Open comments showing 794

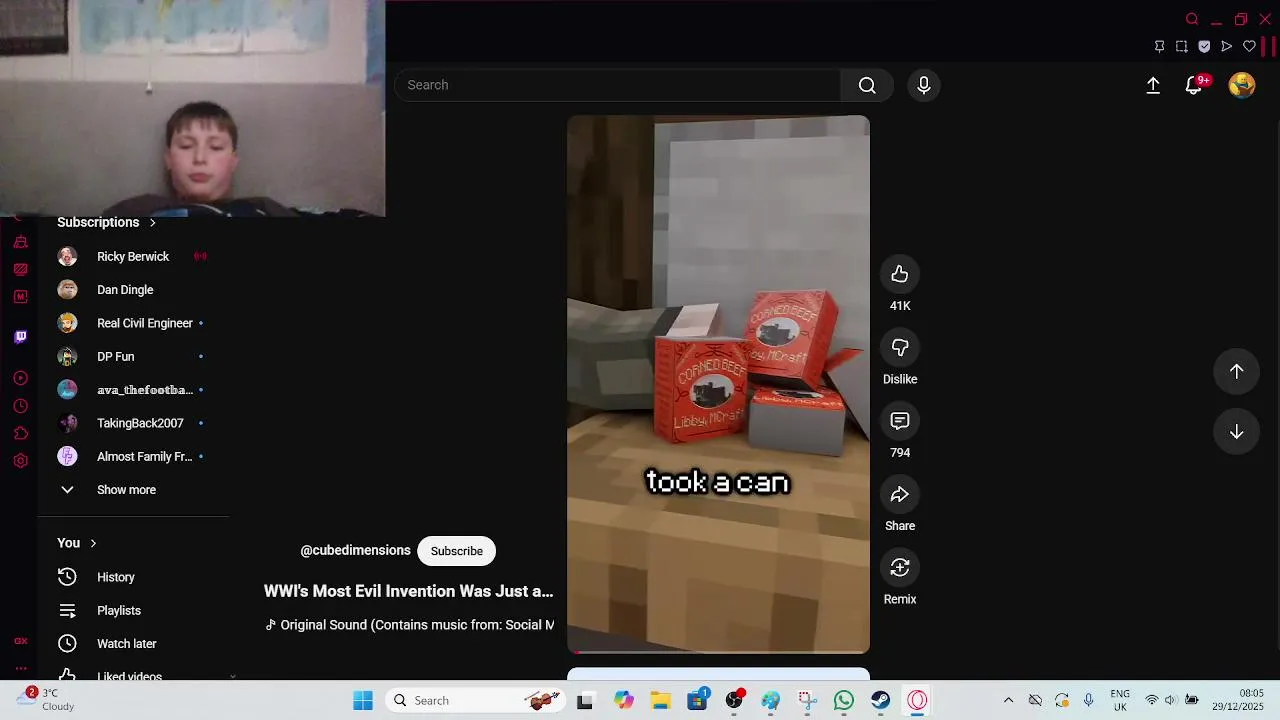(x=900, y=421)
